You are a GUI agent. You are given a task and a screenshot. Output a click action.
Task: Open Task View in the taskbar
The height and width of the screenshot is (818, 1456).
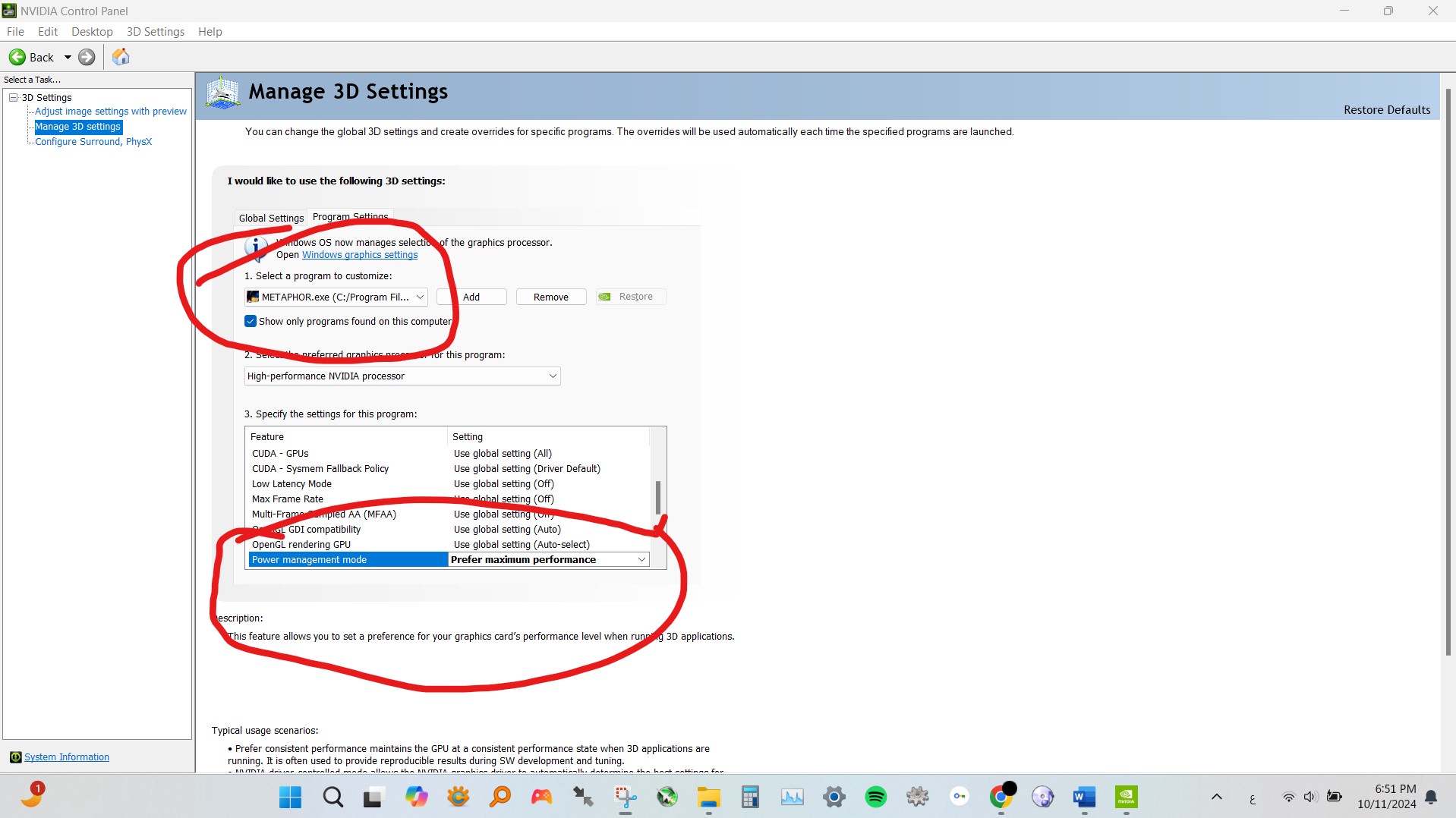click(x=373, y=798)
